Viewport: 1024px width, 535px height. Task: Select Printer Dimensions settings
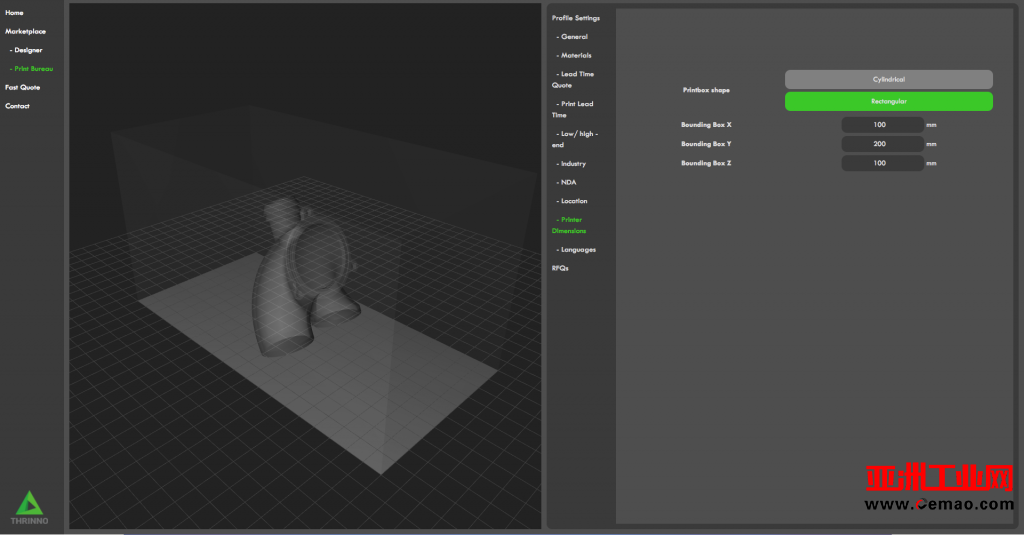(569, 225)
